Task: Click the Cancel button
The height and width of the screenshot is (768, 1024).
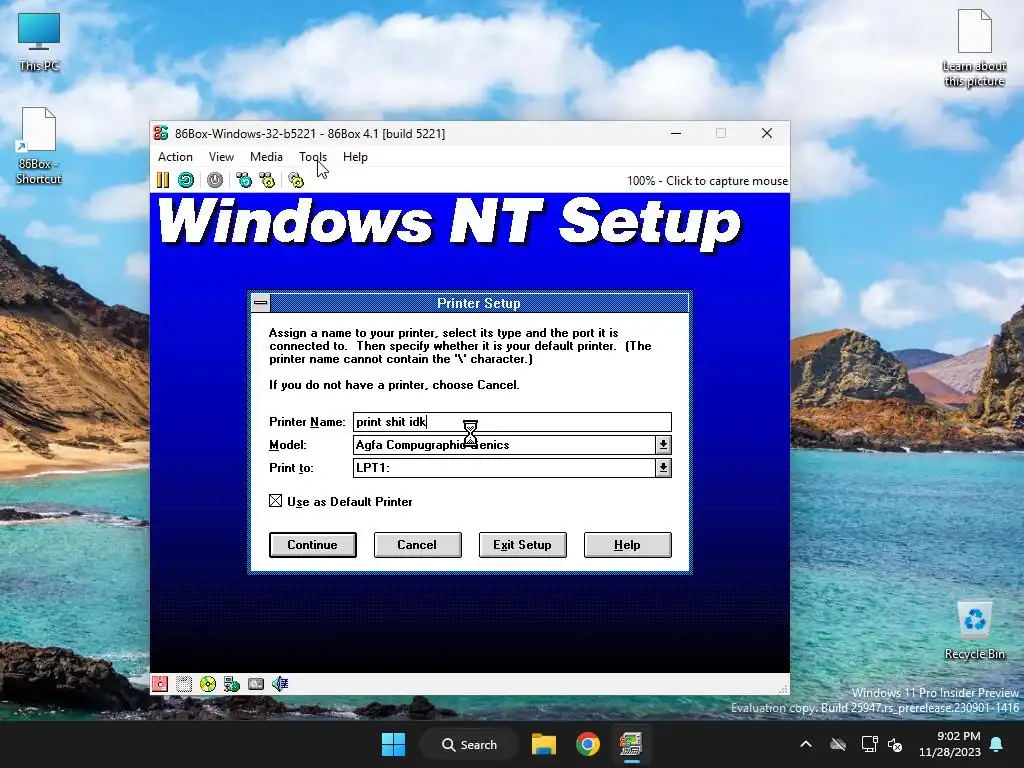Action: coord(417,545)
